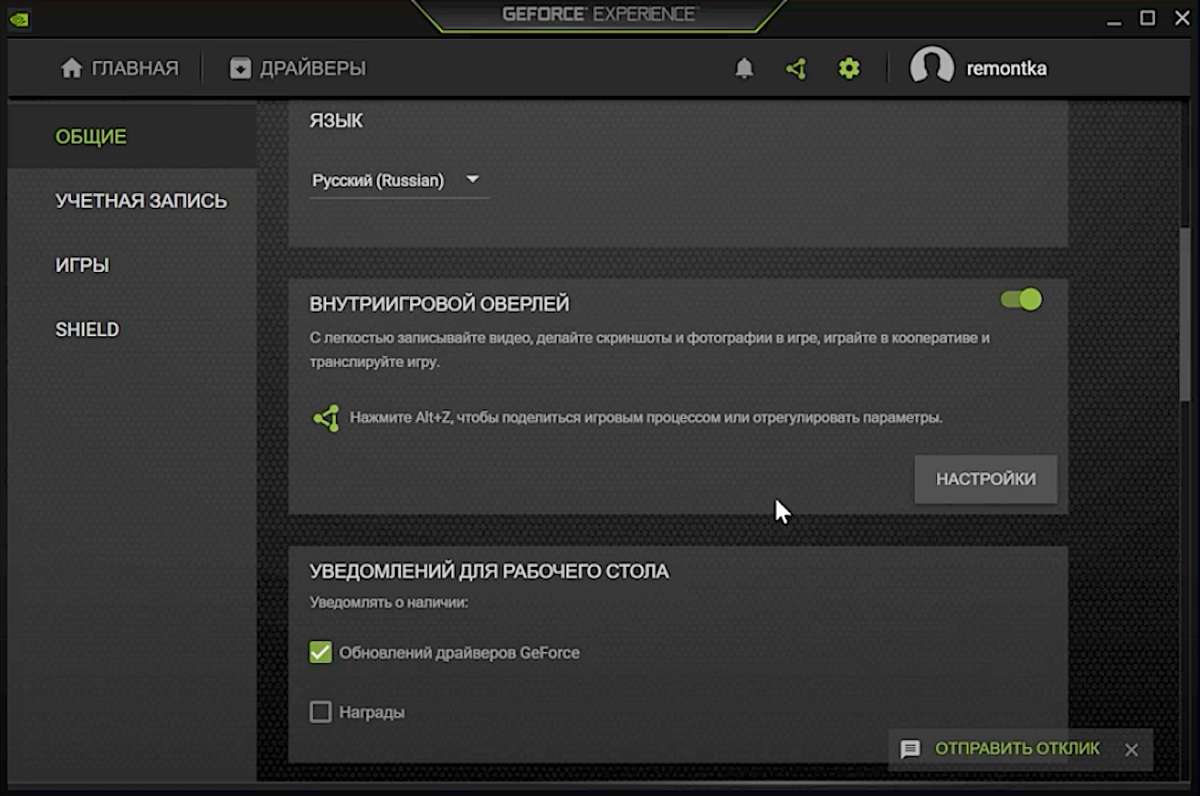This screenshot has height=796, width=1200.
Task: Click the user avatar icon
Action: tap(931, 67)
